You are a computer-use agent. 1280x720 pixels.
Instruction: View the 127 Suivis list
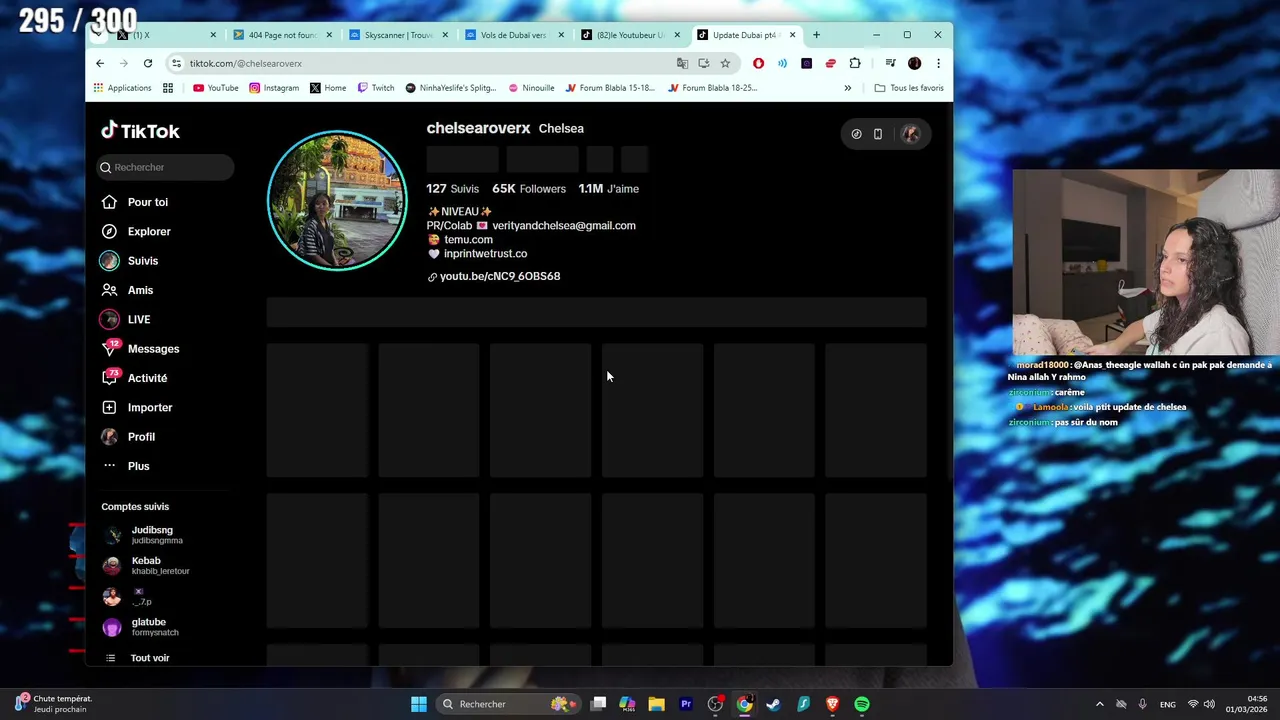[x=452, y=189]
